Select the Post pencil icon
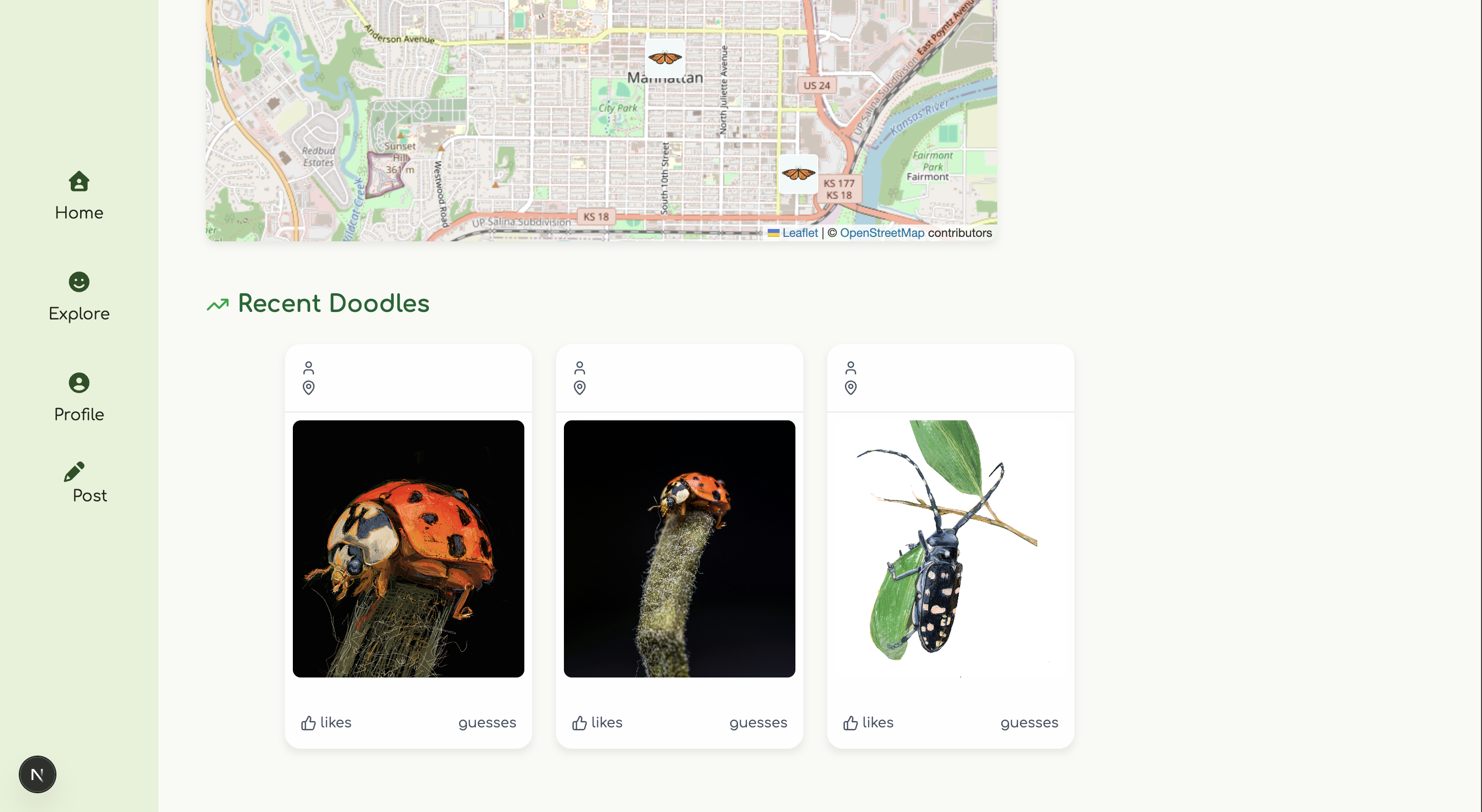Viewport: 1482px width, 812px height. (75, 472)
